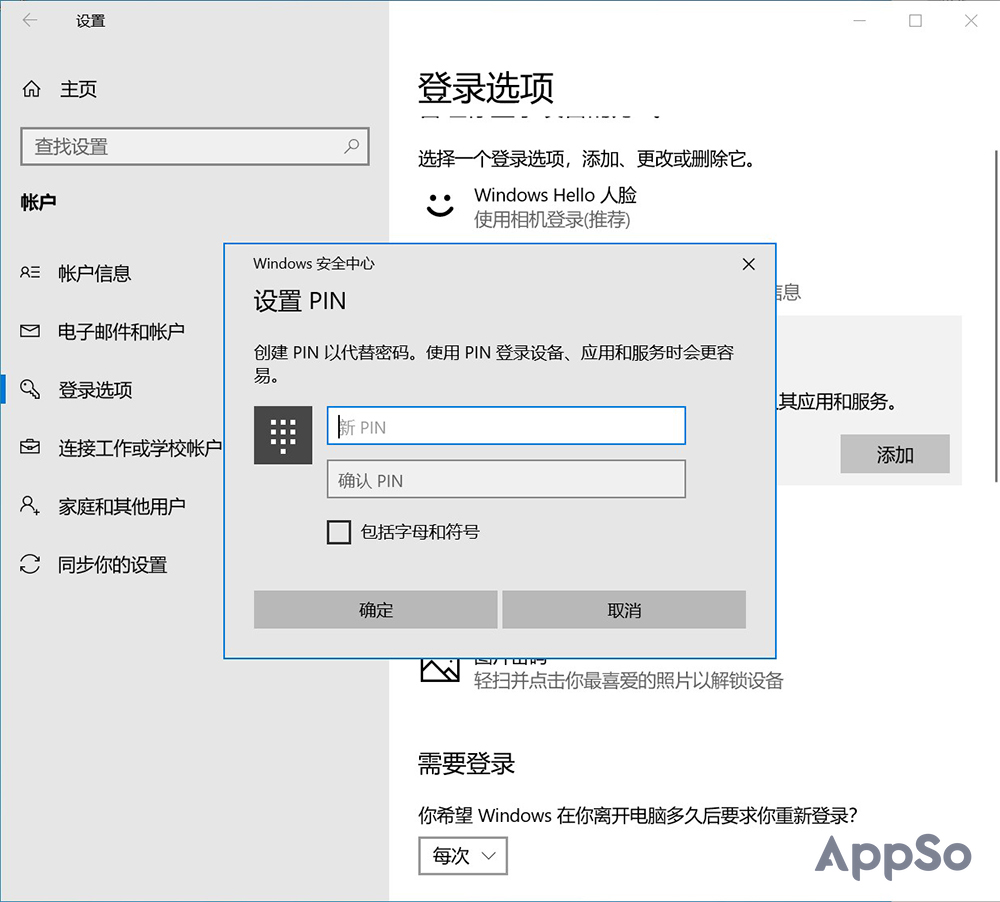Open the 每次 dropdown menu
Image resolution: width=1000 pixels, height=902 pixels.
tap(462, 856)
